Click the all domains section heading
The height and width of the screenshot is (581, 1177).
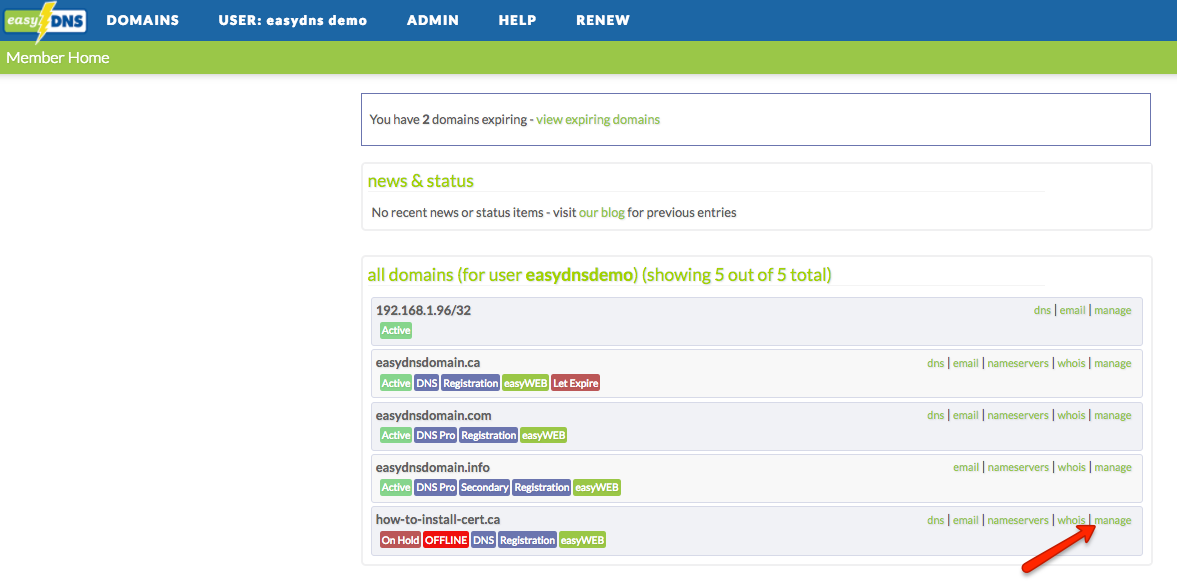tap(599, 275)
